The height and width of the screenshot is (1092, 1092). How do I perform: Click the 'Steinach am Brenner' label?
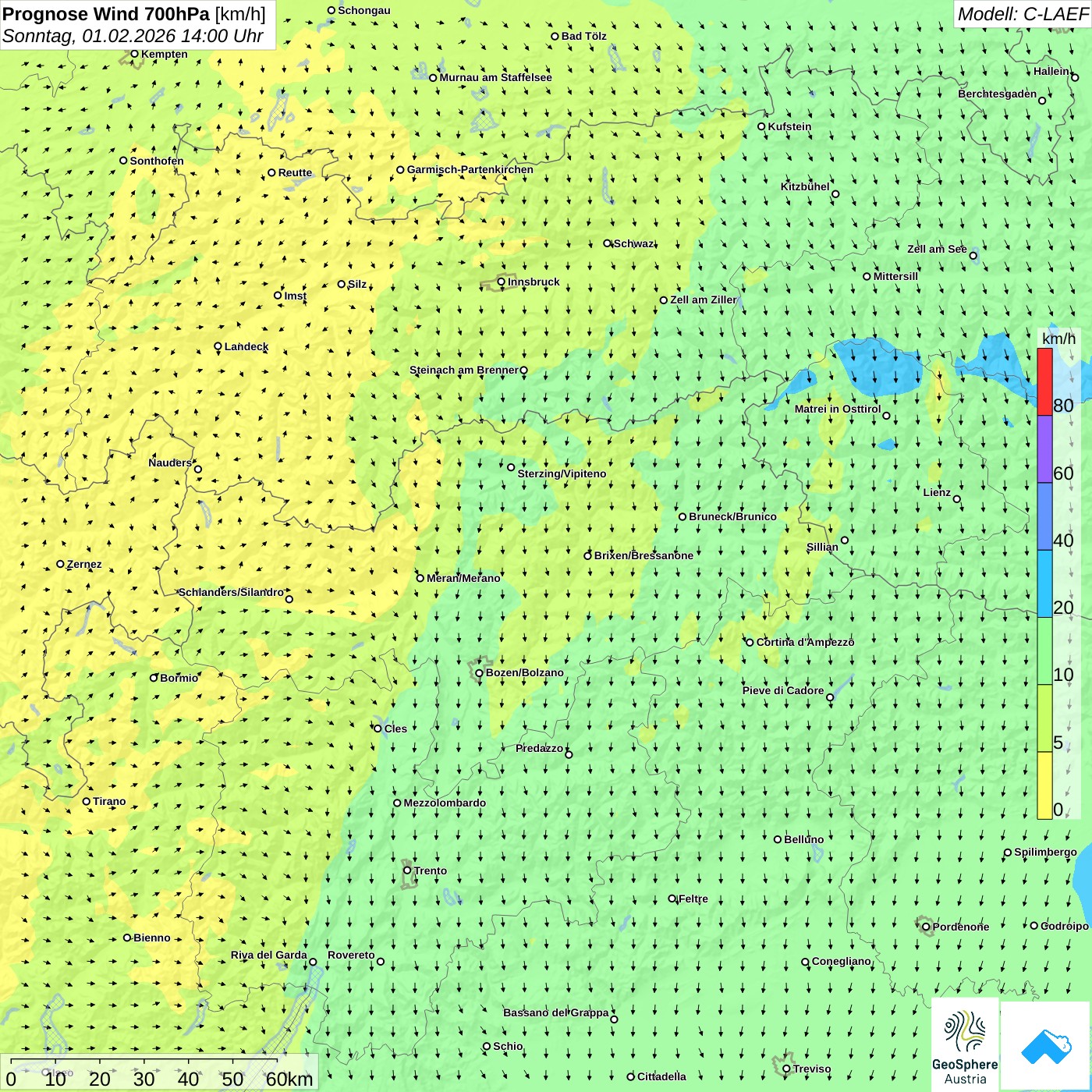[464, 370]
